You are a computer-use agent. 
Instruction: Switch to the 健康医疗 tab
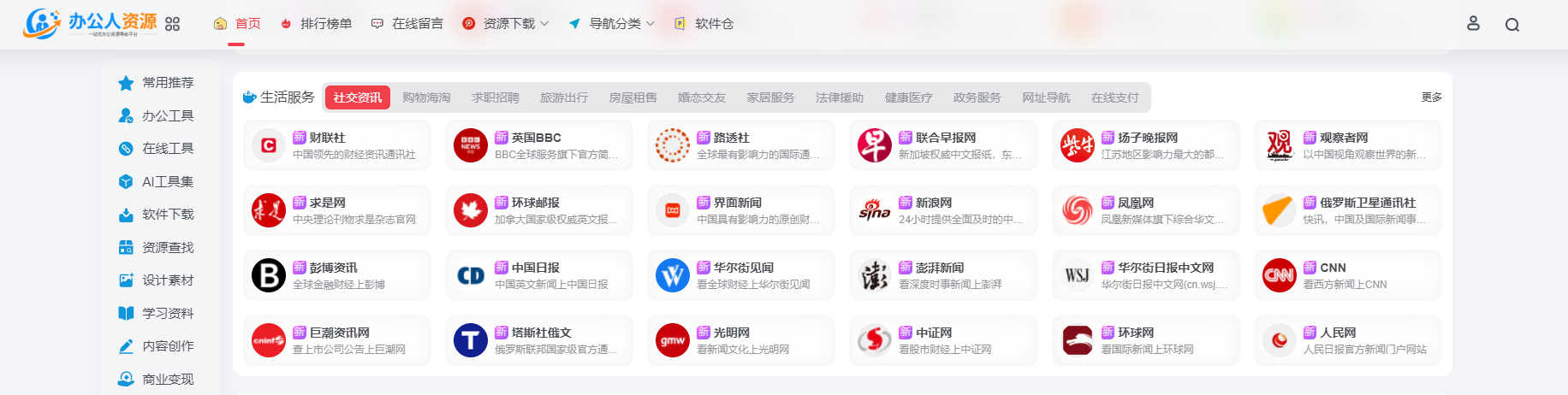tap(909, 97)
